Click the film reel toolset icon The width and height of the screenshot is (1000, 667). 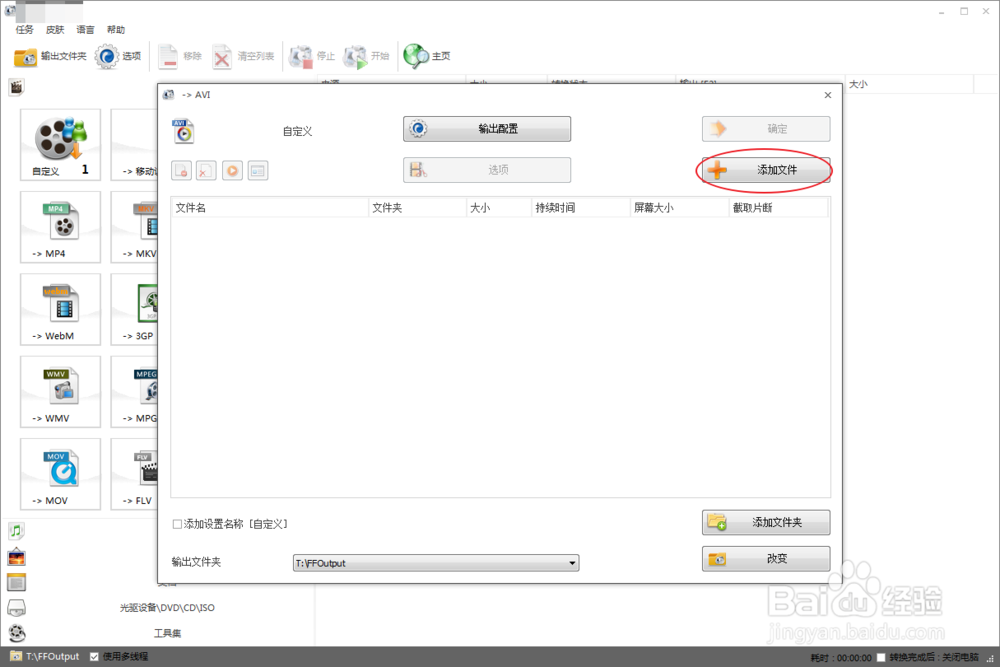pyautogui.click(x=17, y=633)
